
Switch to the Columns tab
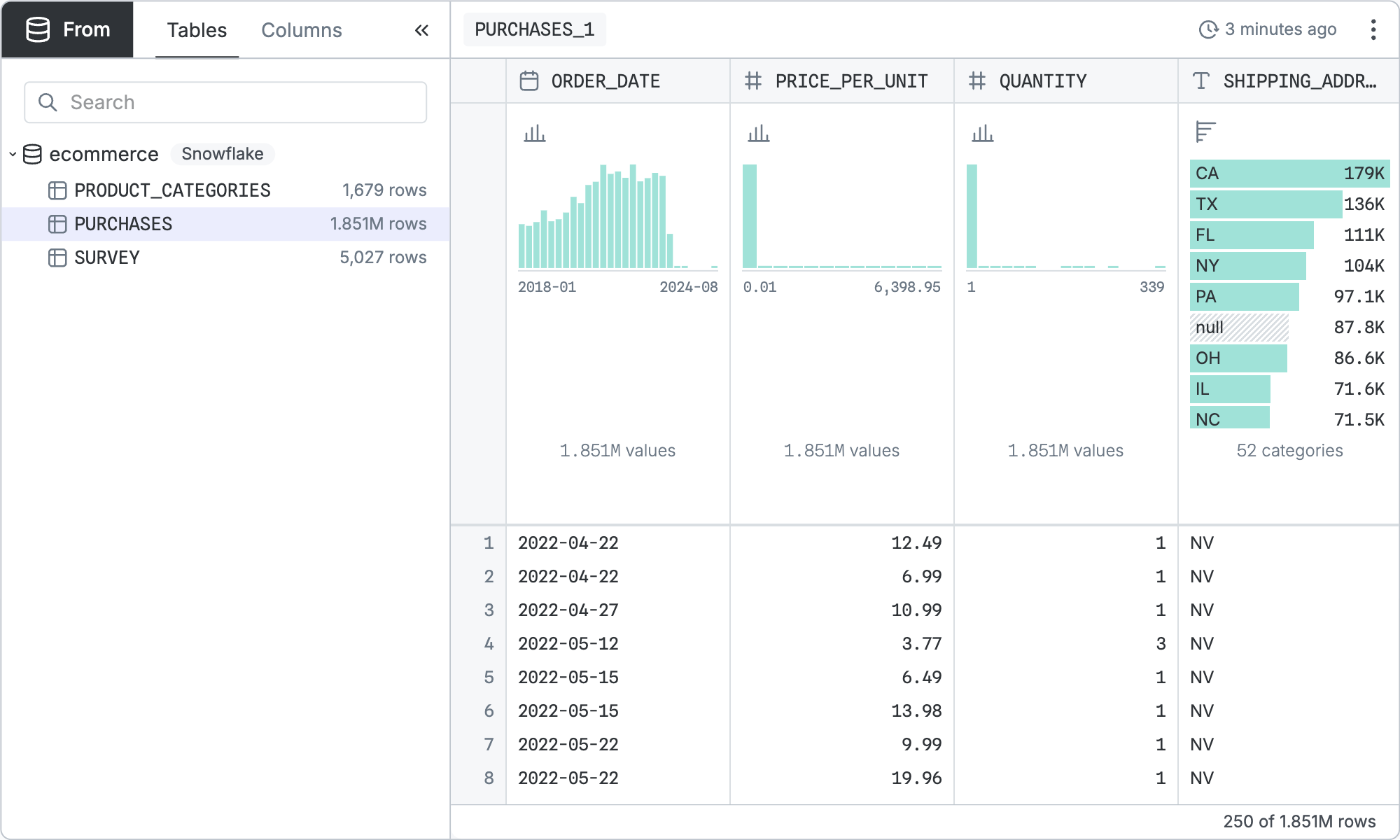point(301,30)
